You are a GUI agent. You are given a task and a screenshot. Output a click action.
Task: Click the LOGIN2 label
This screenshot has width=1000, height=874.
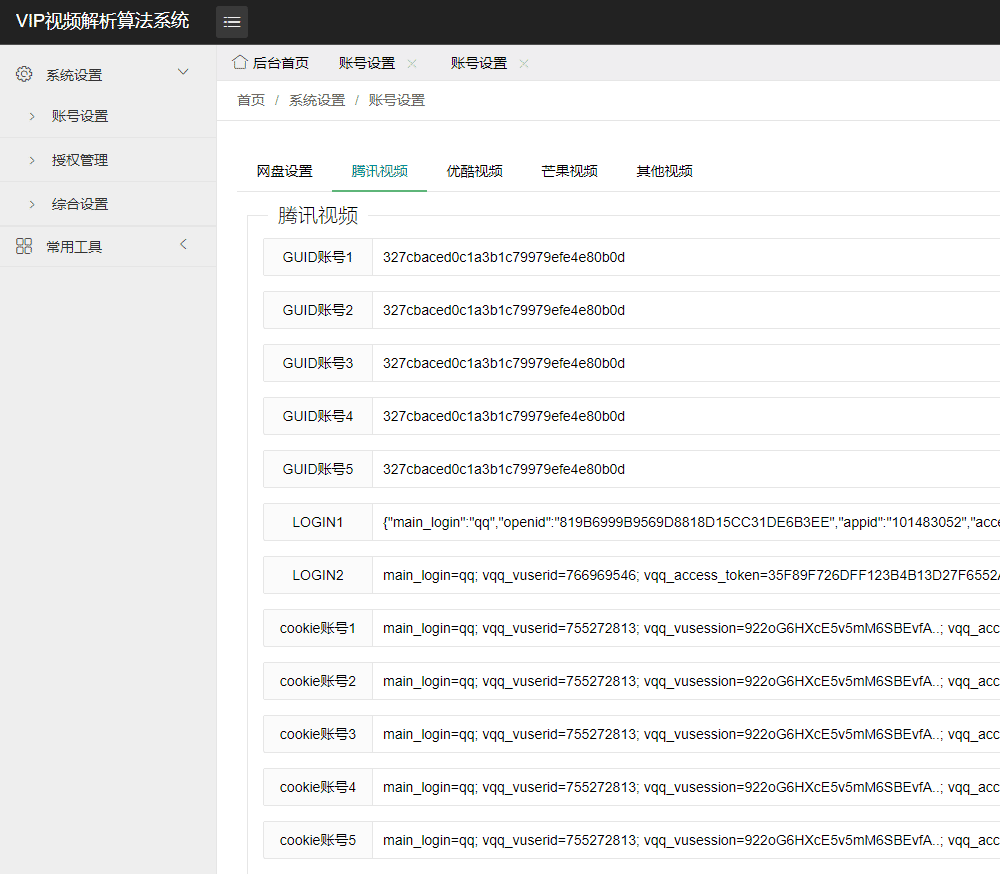(x=318, y=575)
